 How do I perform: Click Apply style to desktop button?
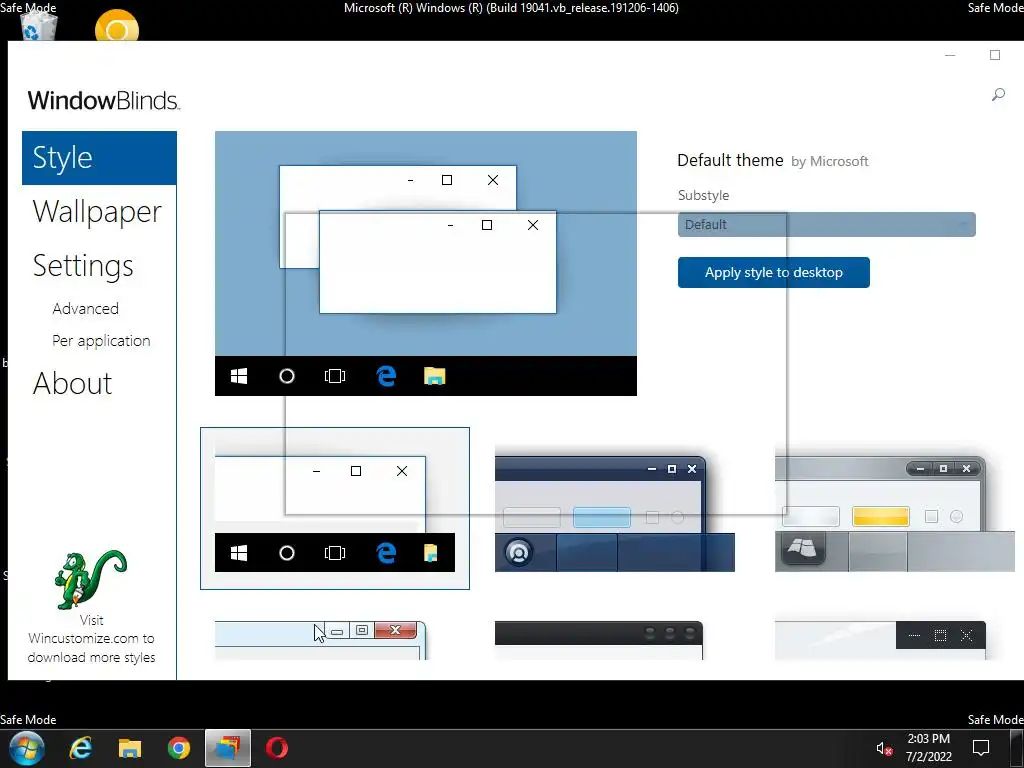[773, 272]
